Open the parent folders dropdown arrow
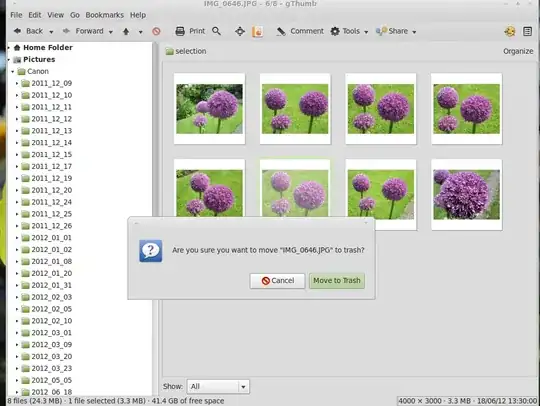This screenshot has height=406, width=540. 141,32
